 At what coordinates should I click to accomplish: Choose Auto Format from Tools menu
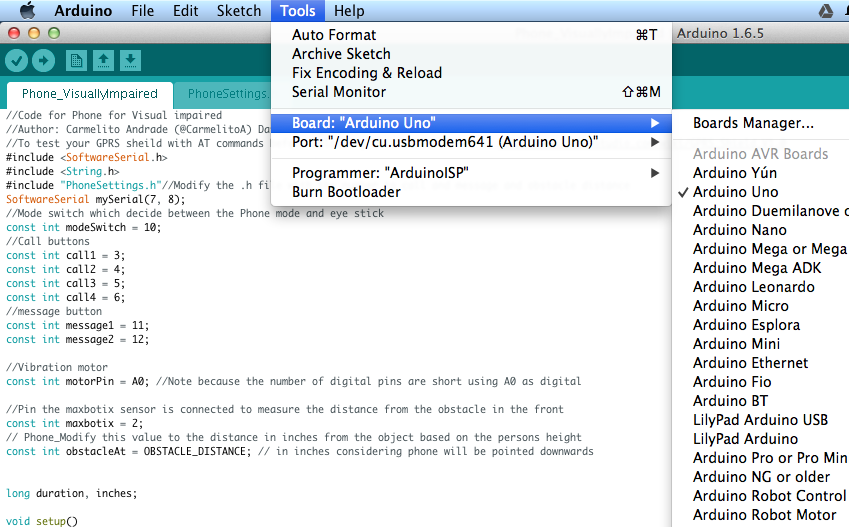(471, 35)
